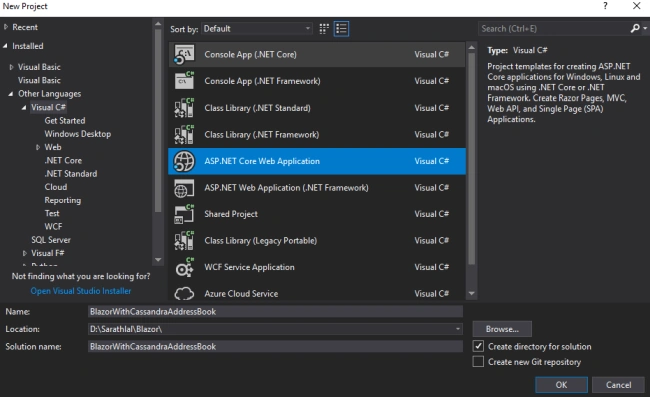
Task: Select SQL Server category
Action: (x=51, y=240)
